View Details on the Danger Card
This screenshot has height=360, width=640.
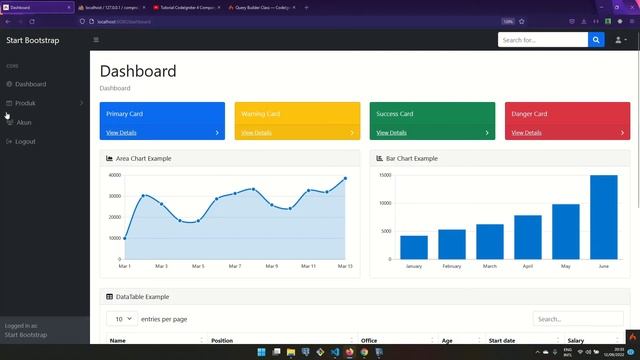click(x=527, y=133)
